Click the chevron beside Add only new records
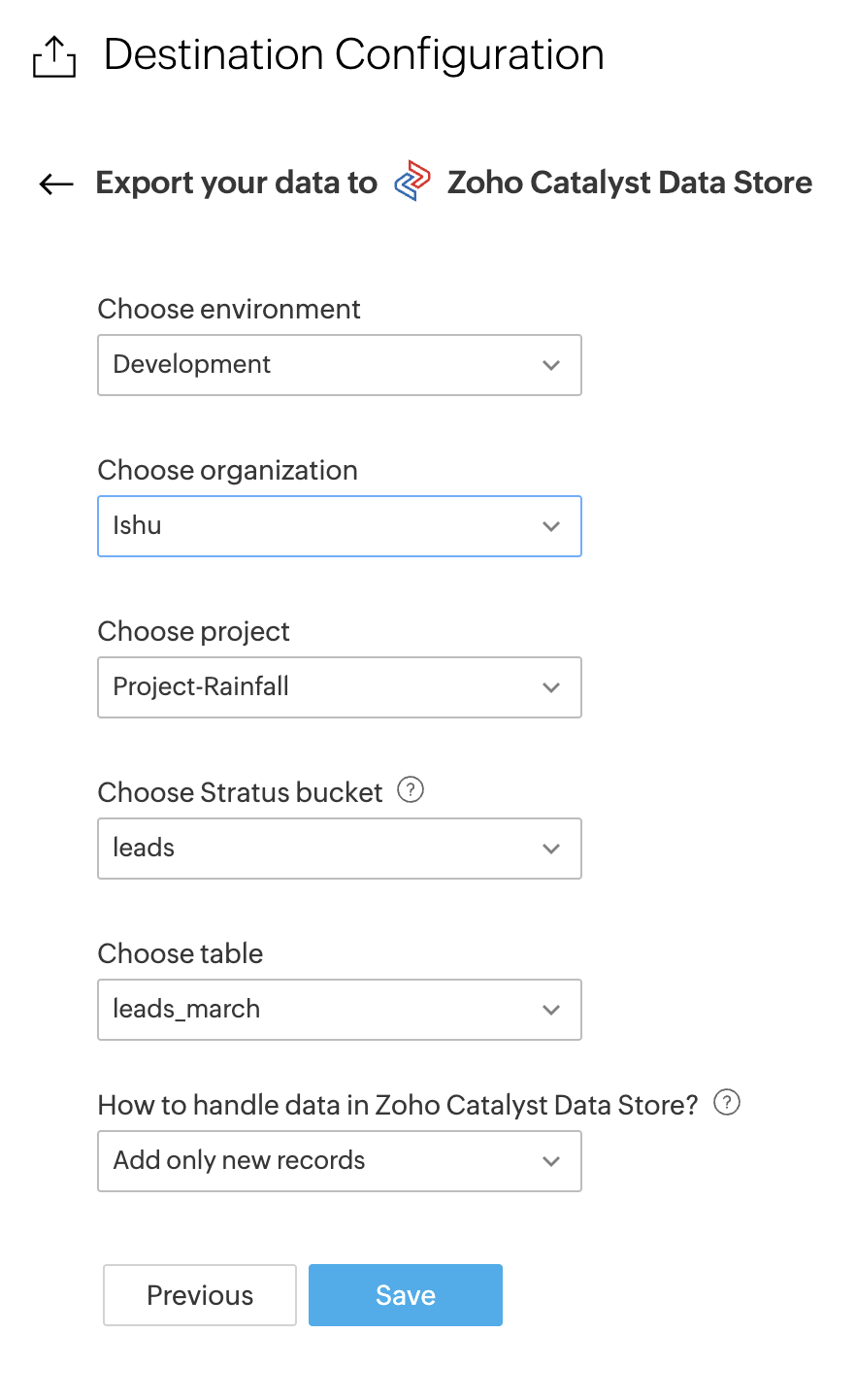This screenshot has width=856, height=1400. 551,1162
